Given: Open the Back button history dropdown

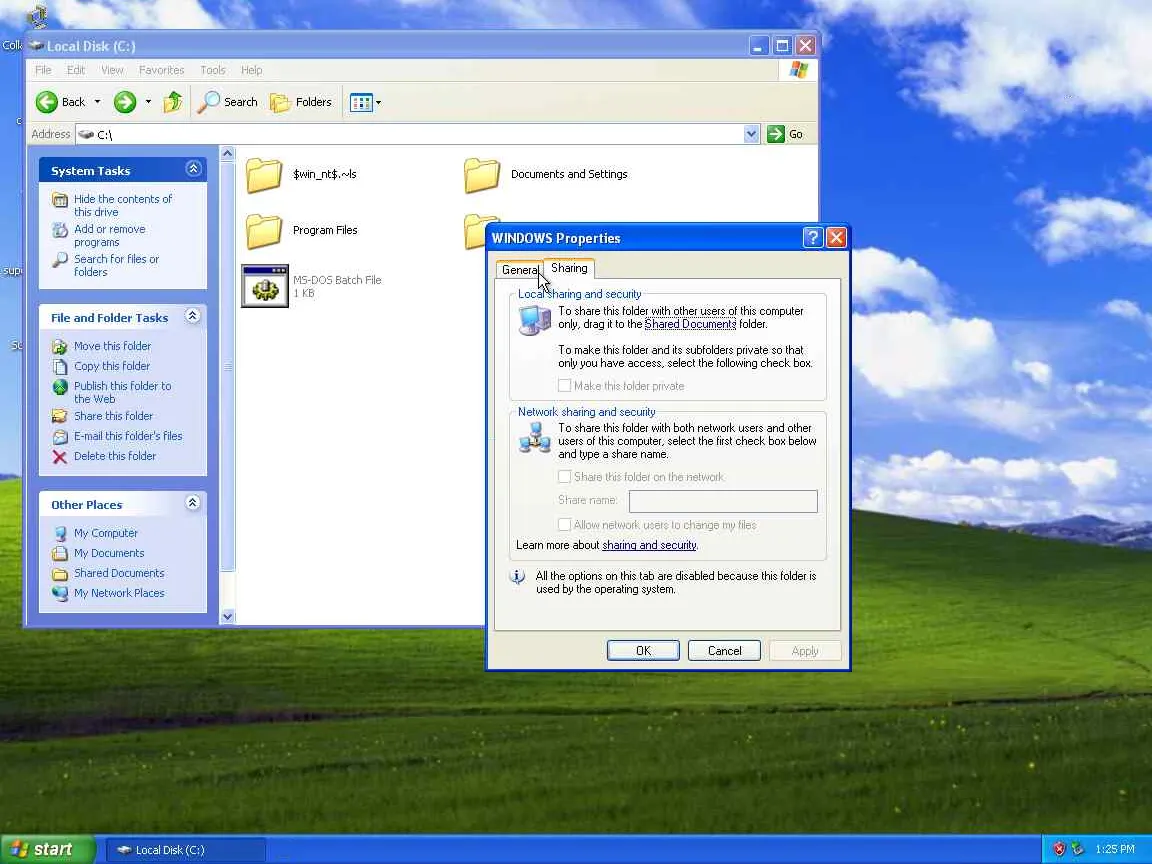Looking at the screenshot, I should coord(97,102).
